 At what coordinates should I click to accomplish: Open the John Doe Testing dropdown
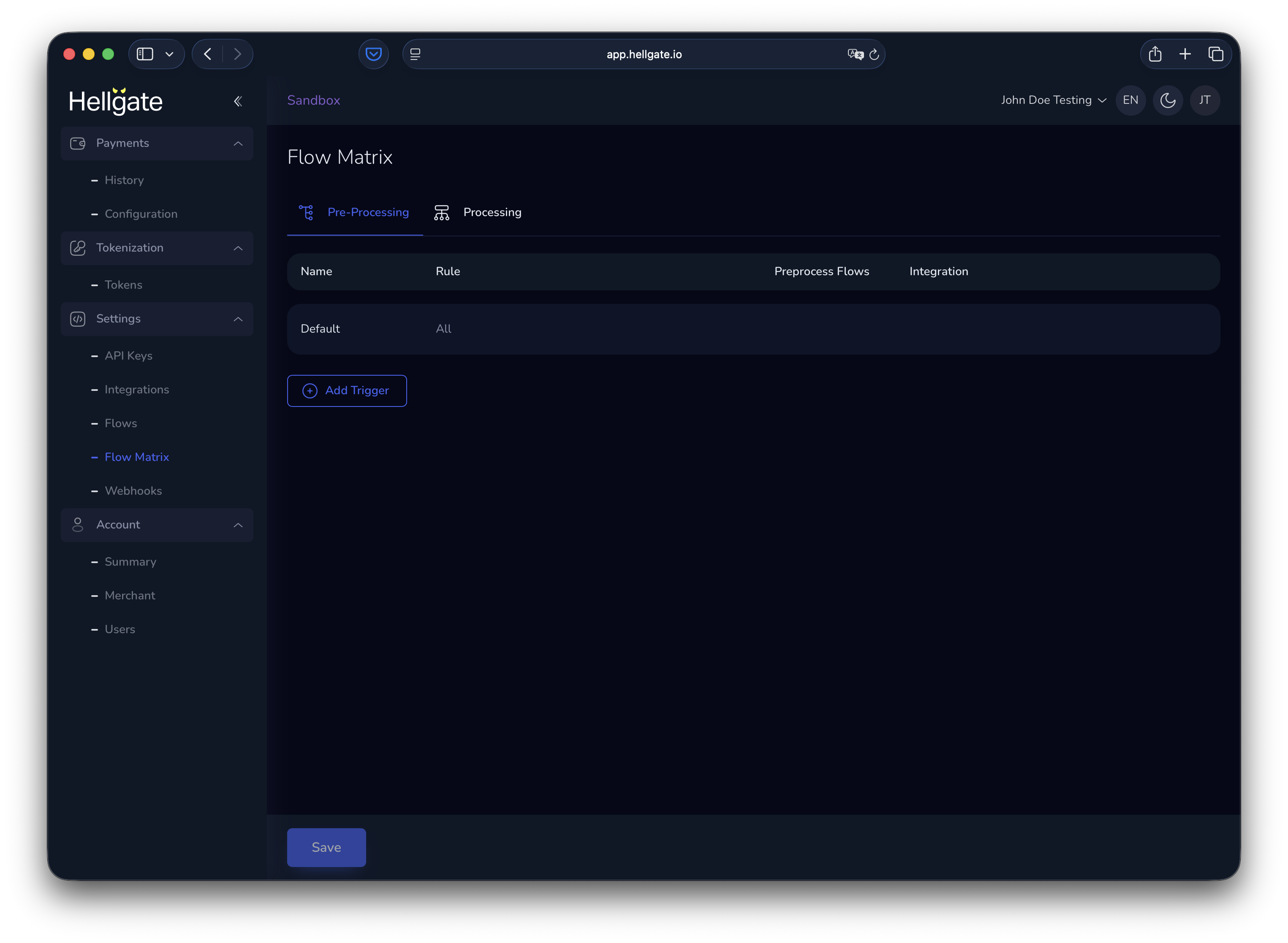coord(1053,100)
